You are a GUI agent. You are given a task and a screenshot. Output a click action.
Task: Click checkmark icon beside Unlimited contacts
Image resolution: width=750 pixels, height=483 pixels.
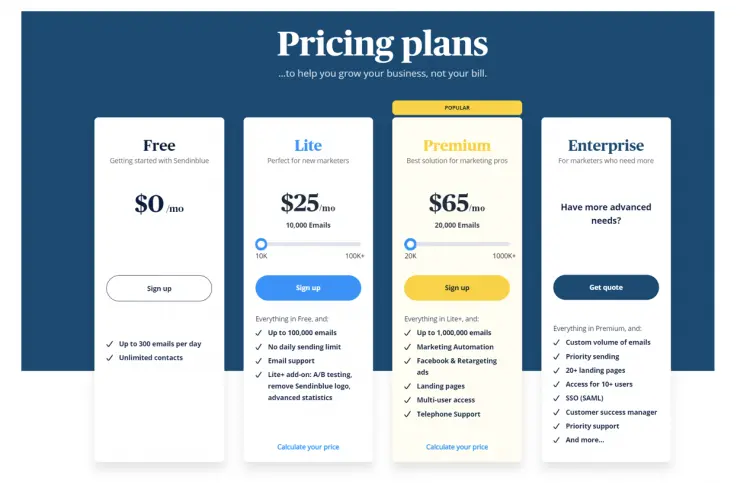click(x=110, y=358)
